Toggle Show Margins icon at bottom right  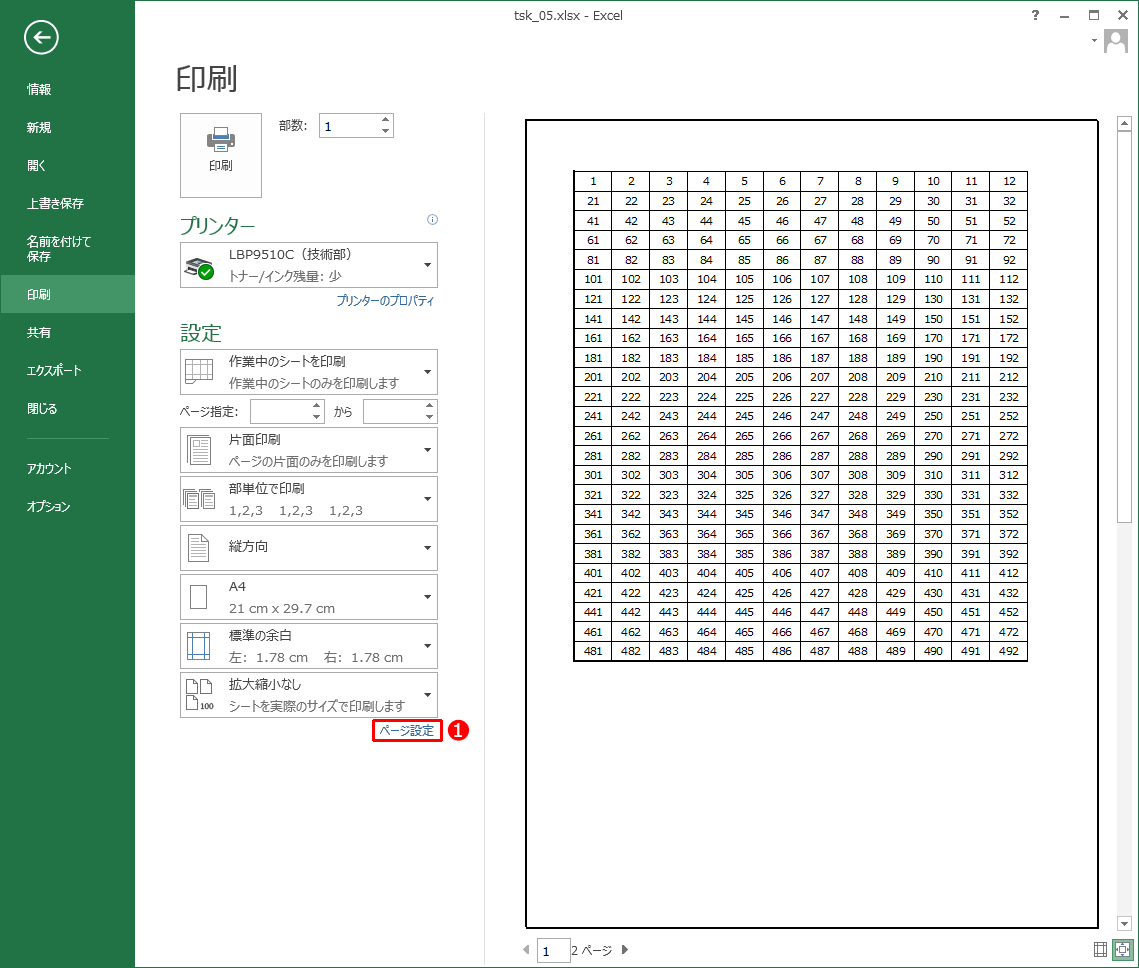pos(1101,949)
